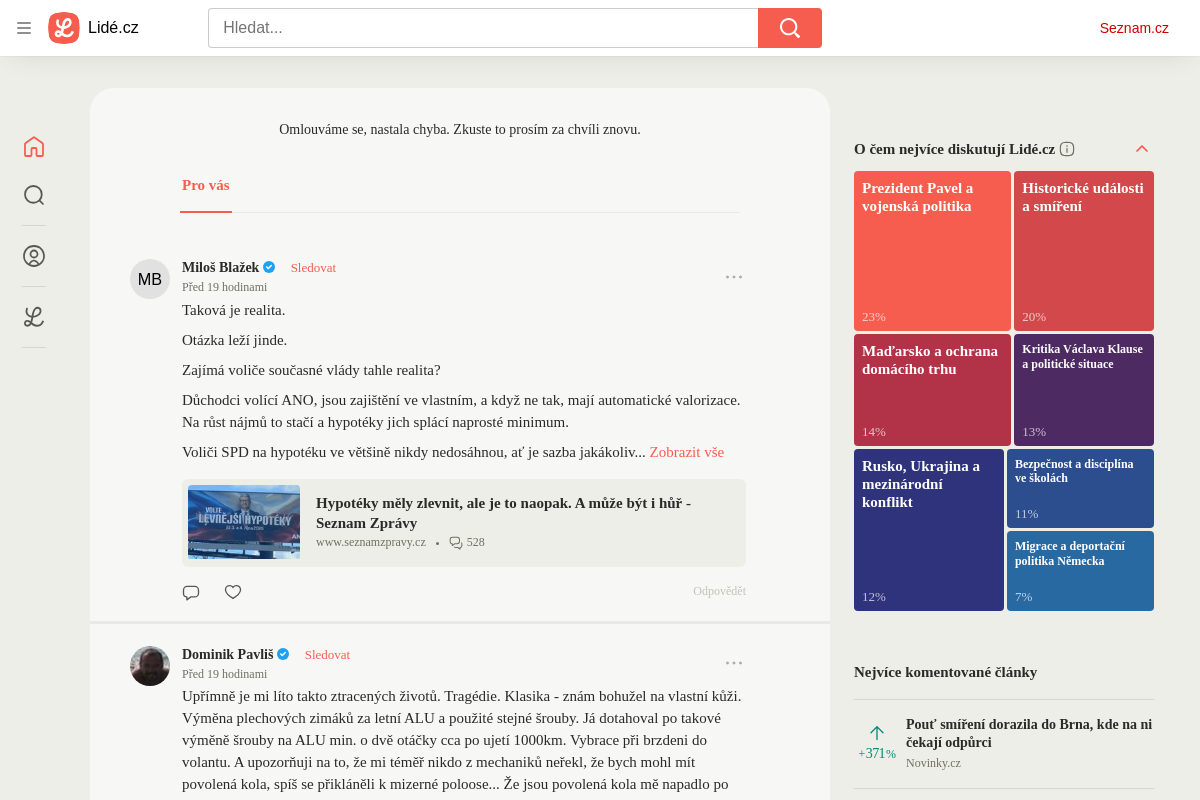Open the hypotéky article thumbnail
The width and height of the screenshot is (1200, 800).
point(244,522)
